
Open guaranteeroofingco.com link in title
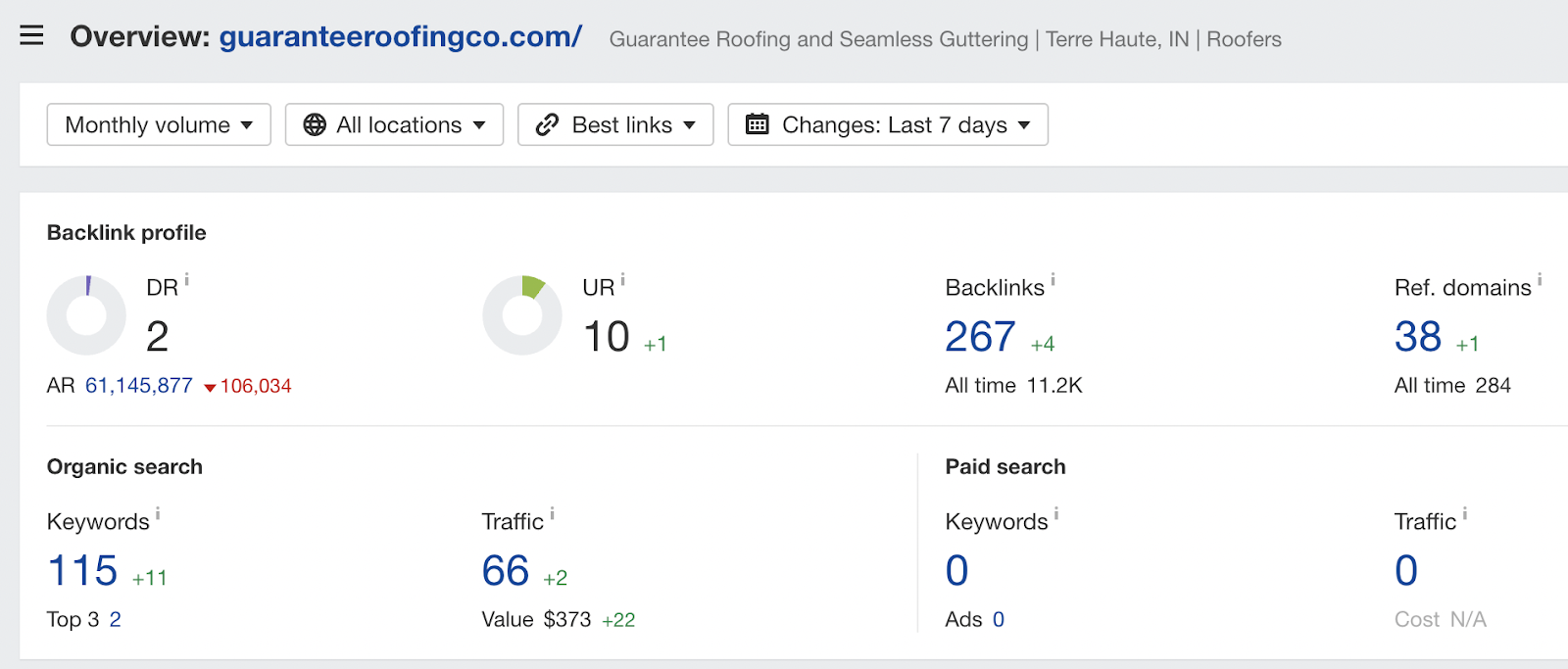pos(400,37)
